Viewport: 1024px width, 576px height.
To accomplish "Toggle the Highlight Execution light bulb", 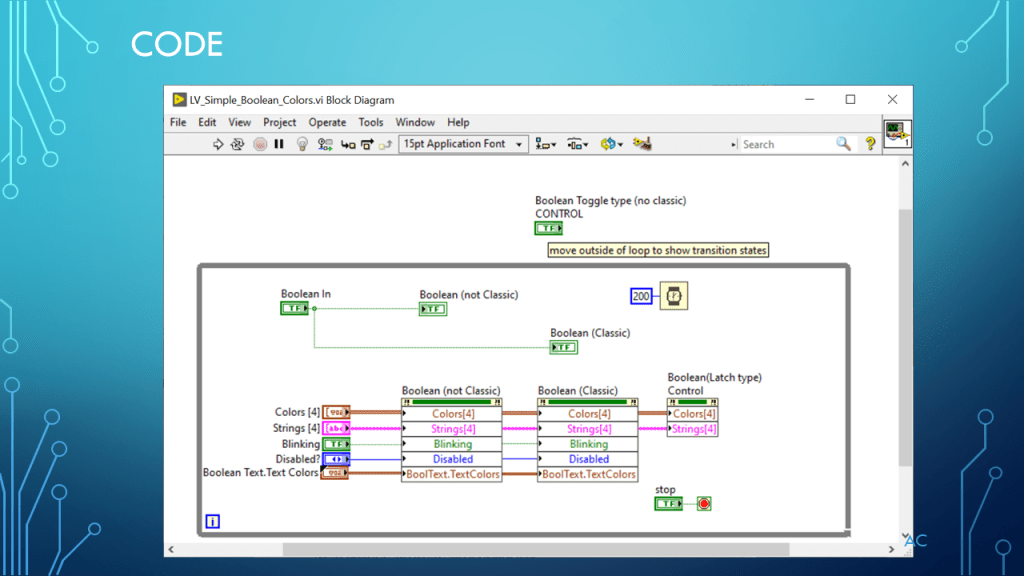I will (302, 144).
